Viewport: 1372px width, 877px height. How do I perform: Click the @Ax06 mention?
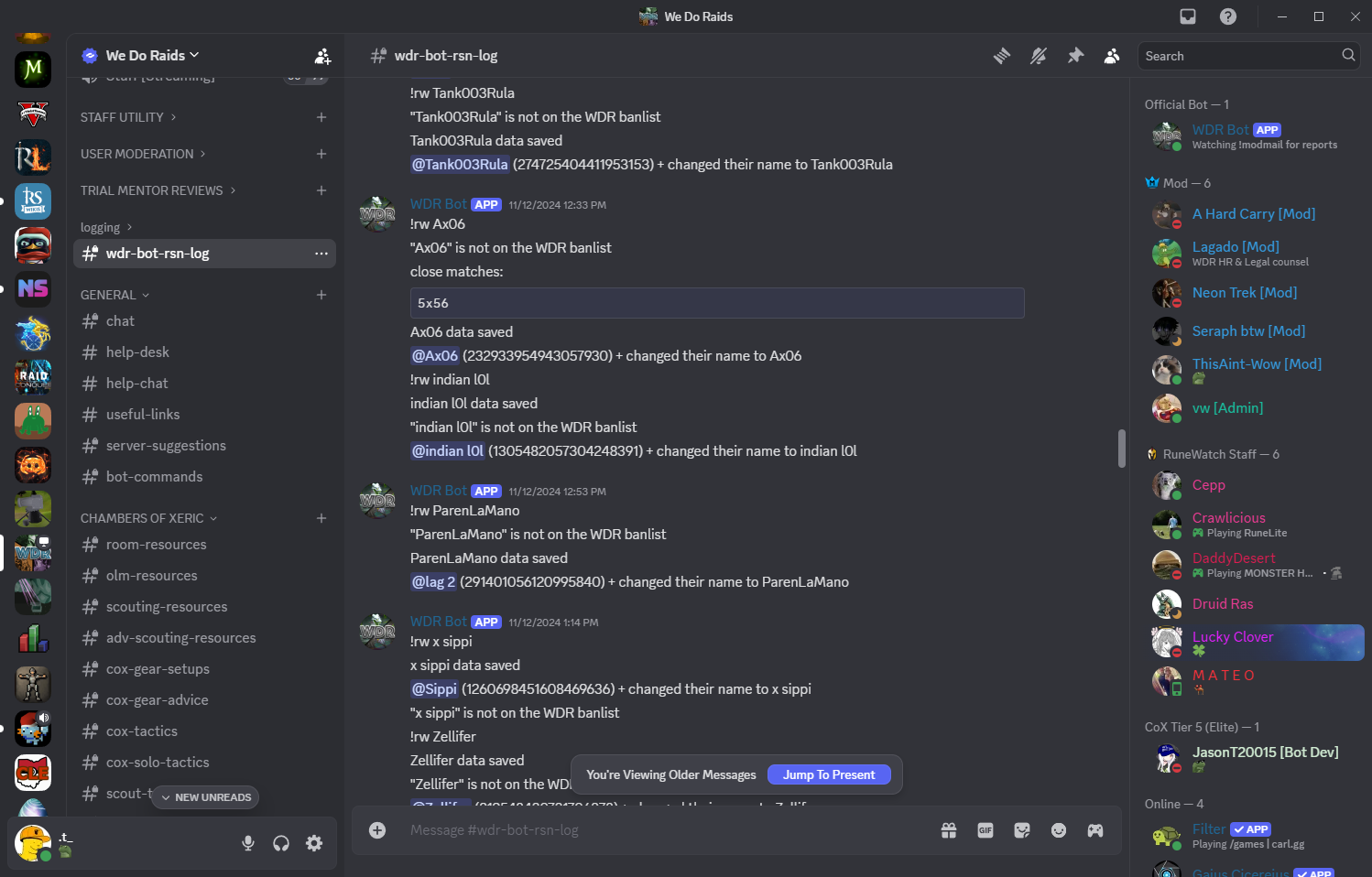pos(434,356)
